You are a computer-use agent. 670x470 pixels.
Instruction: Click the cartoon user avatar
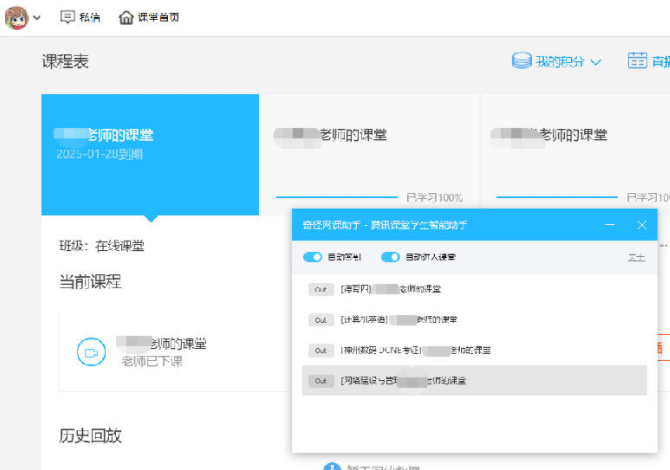16,18
